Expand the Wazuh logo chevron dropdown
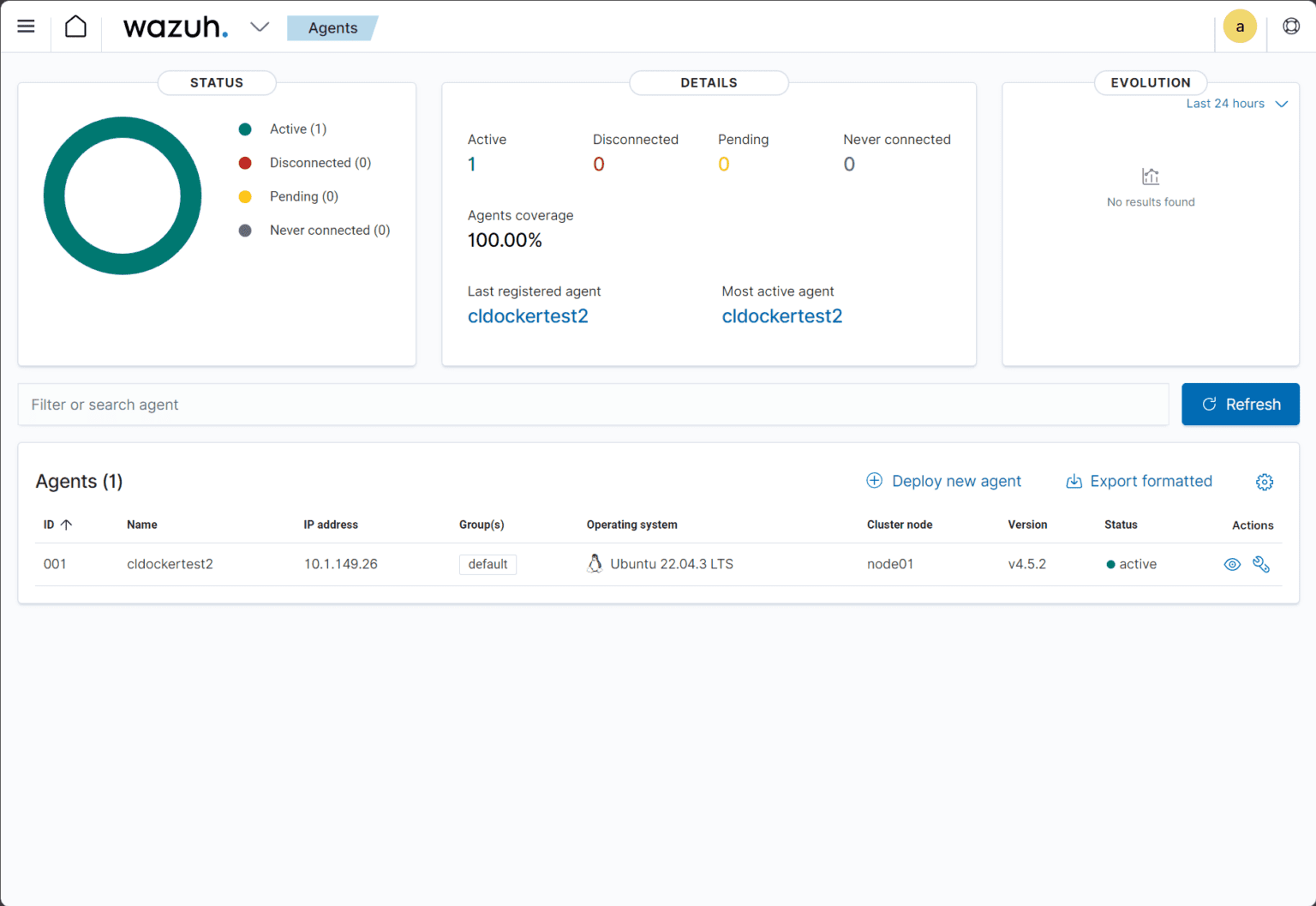This screenshot has height=906, width=1316. [260, 27]
